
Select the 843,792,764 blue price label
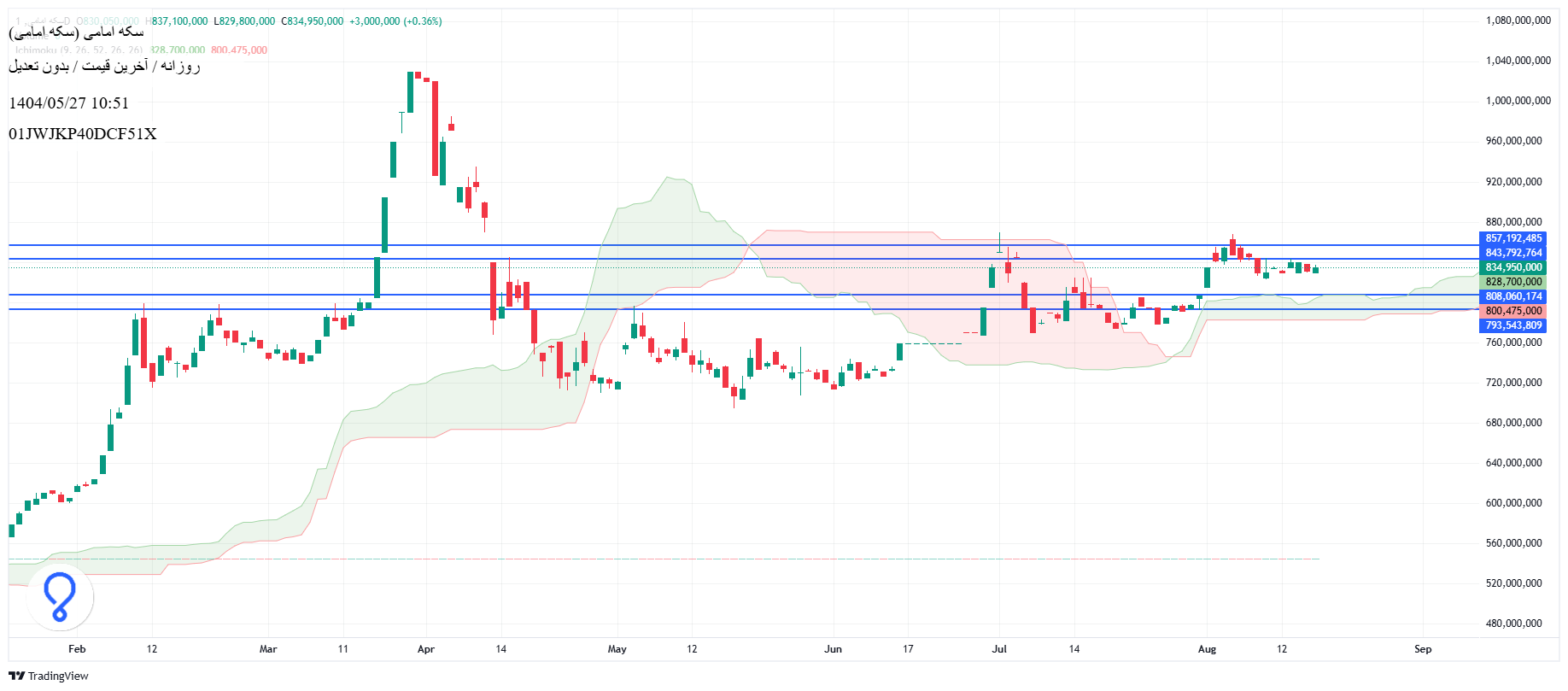[x=1512, y=253]
